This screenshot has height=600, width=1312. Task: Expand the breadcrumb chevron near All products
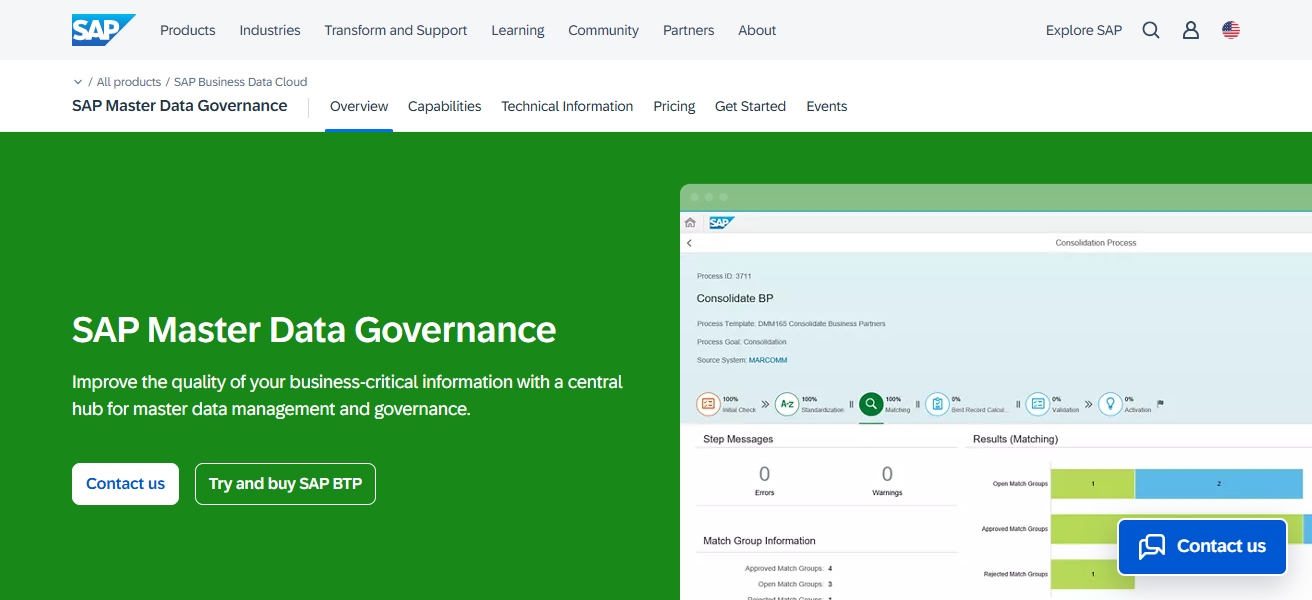pos(78,81)
